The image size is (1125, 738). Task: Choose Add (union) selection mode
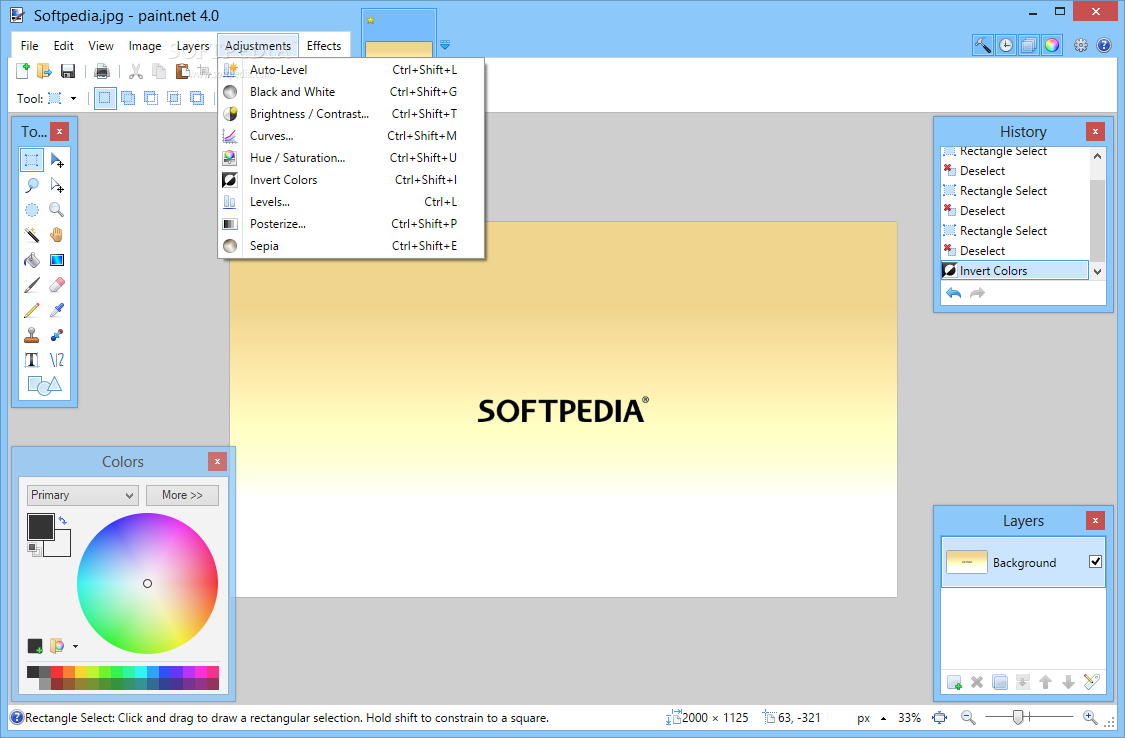click(x=128, y=98)
